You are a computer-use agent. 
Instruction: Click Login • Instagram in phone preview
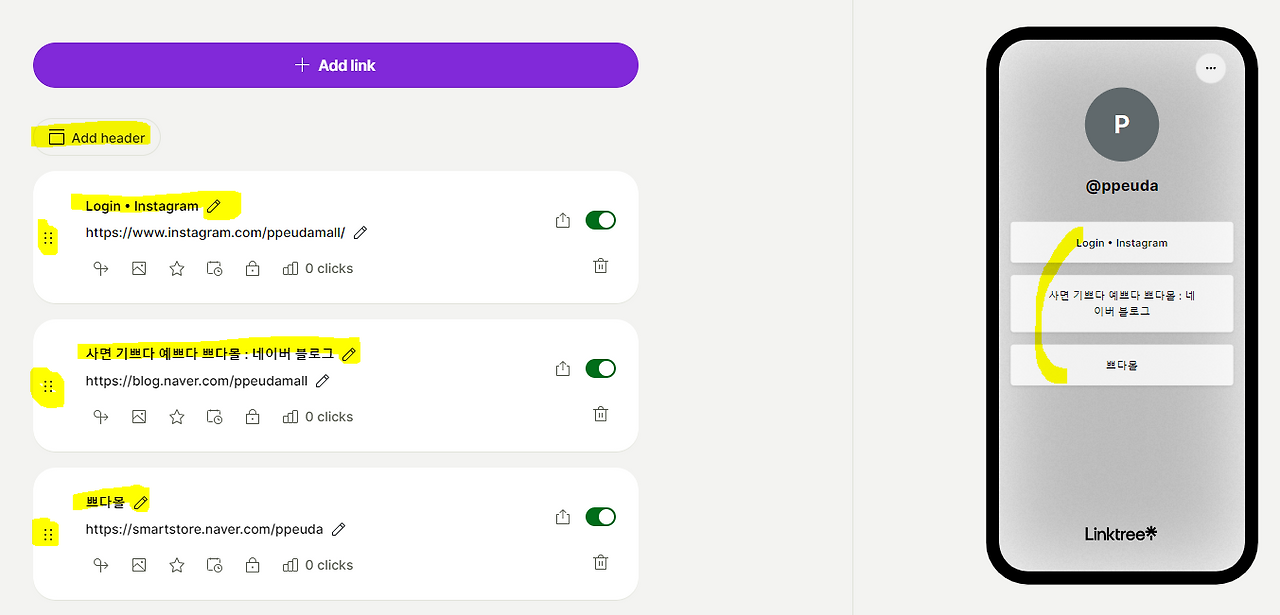[x=1121, y=243]
